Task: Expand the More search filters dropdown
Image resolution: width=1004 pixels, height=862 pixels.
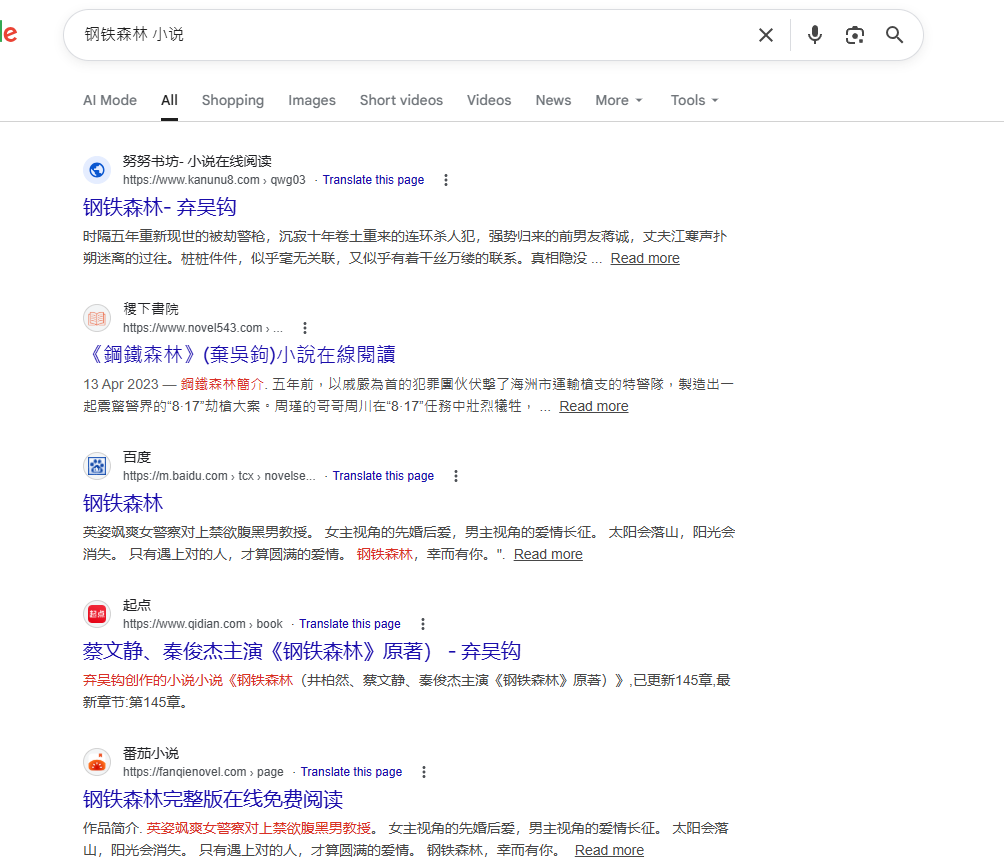Action: [619, 100]
